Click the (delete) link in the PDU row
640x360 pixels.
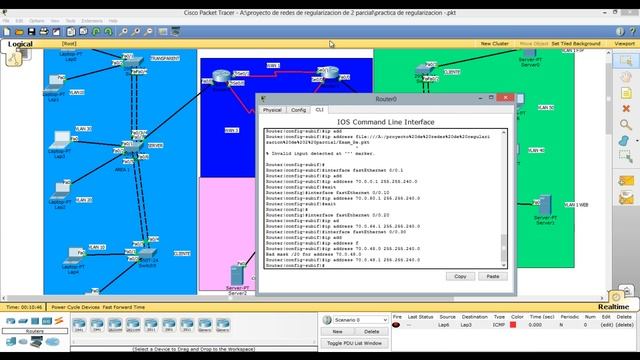[x=624, y=325]
